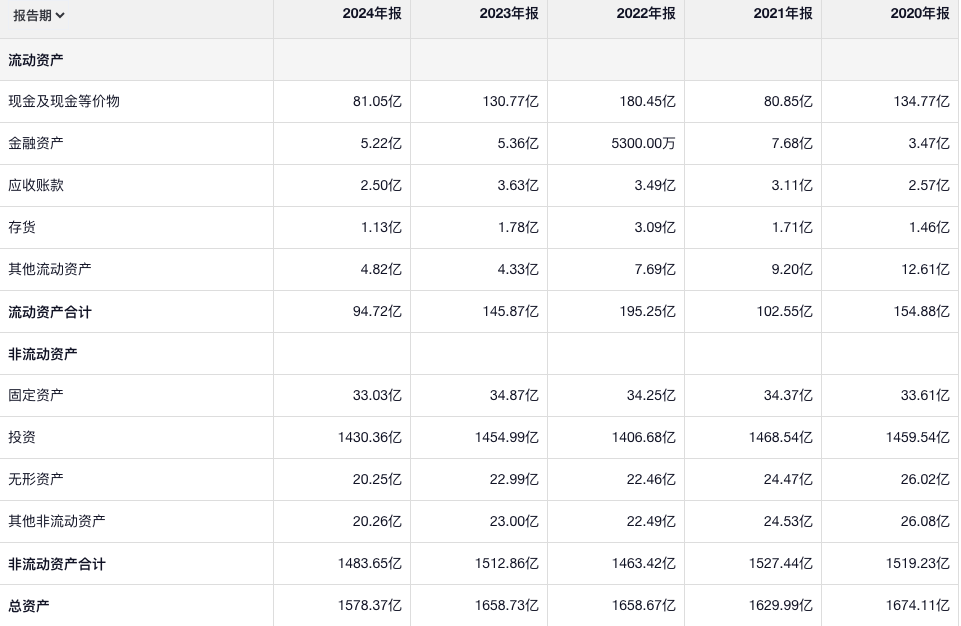Click the 5300.00万 financial assets cell
961x626 pixels.
tap(643, 143)
